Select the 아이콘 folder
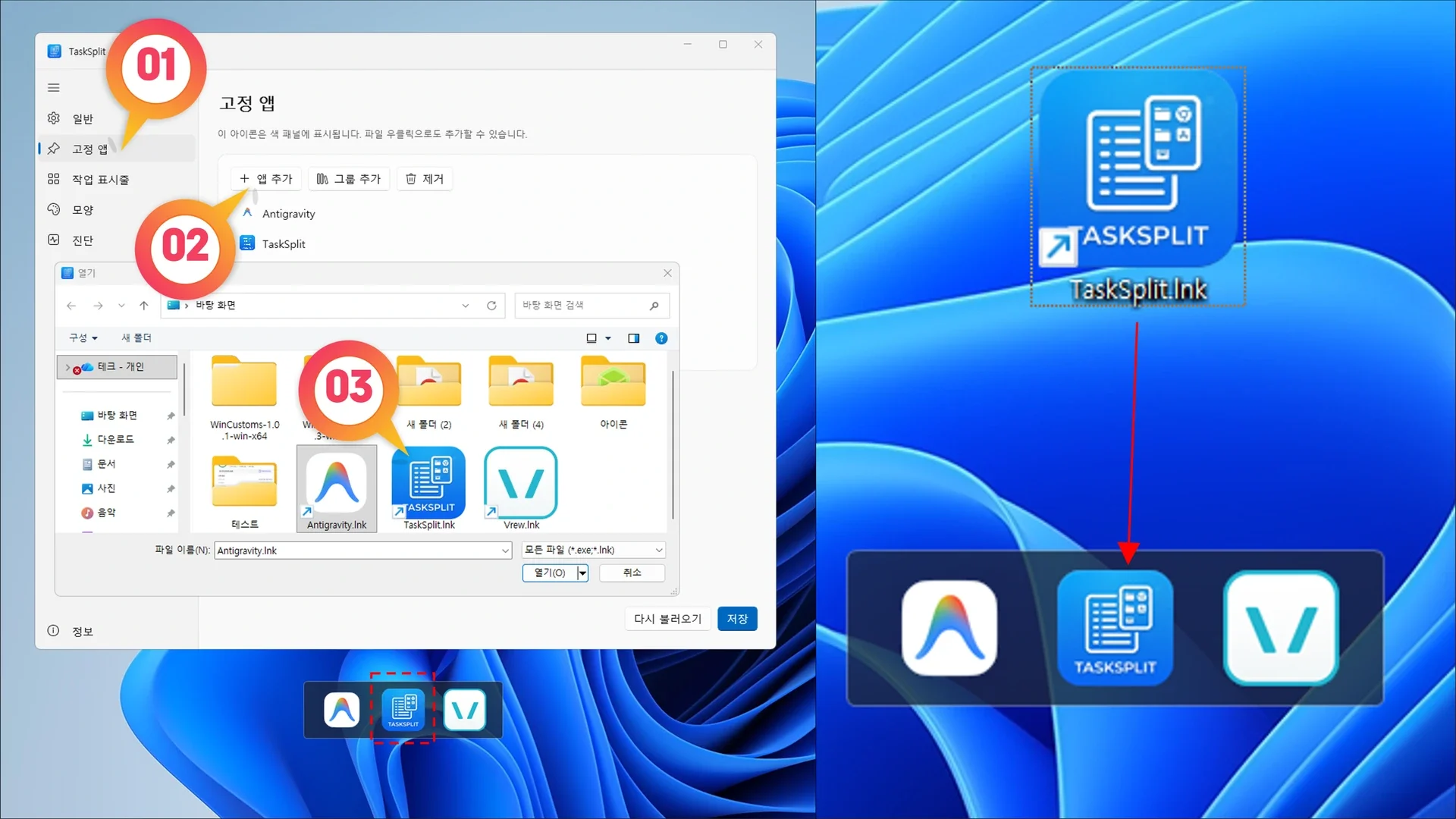Image resolution: width=1456 pixels, height=819 pixels. point(613,392)
